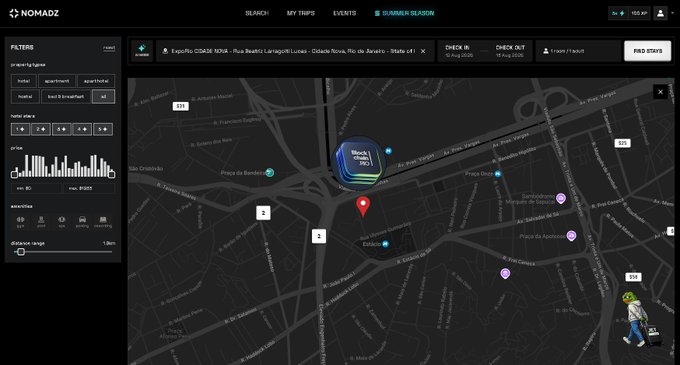The image size is (680, 365).
Task: Click the distance range slider handle
Action: [x=21, y=252]
